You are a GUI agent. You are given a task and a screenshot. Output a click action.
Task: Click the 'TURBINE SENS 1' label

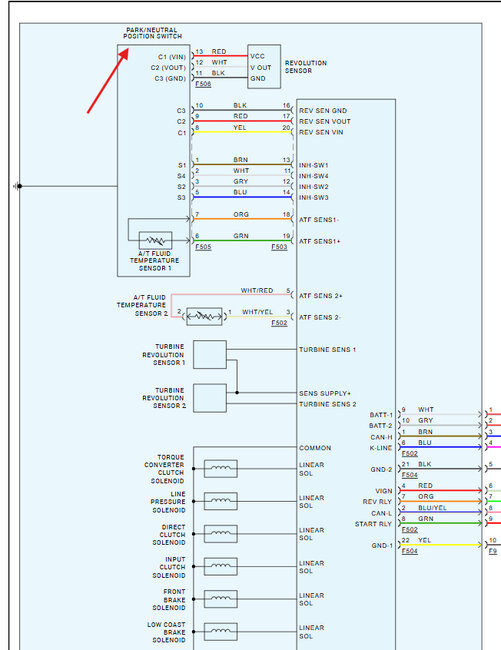[328, 350]
